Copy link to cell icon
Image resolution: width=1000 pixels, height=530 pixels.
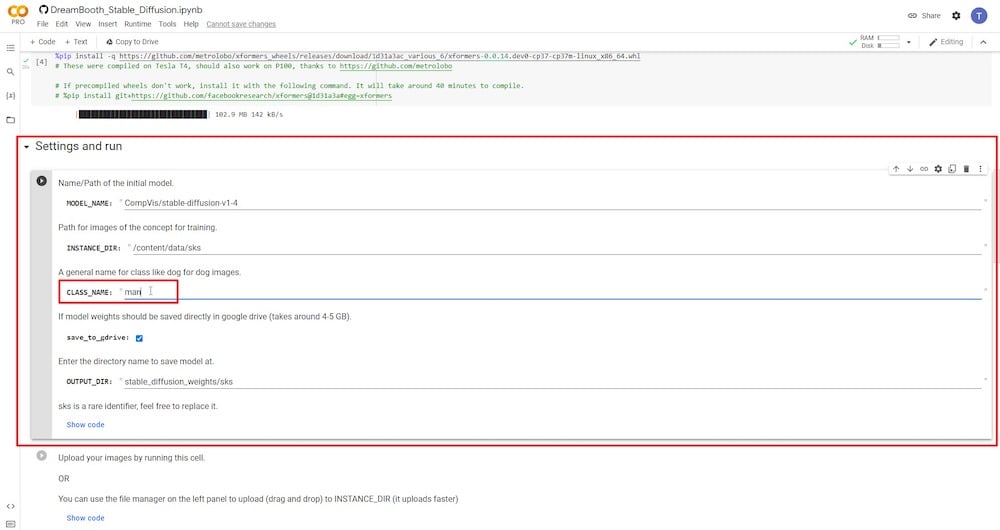tap(924, 169)
